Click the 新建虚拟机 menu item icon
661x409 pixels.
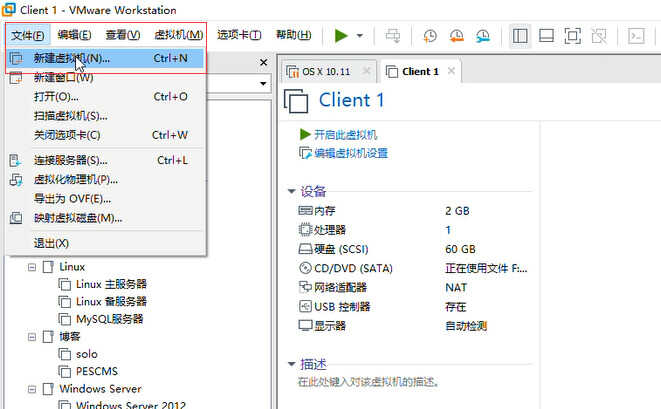pyautogui.click(x=16, y=58)
